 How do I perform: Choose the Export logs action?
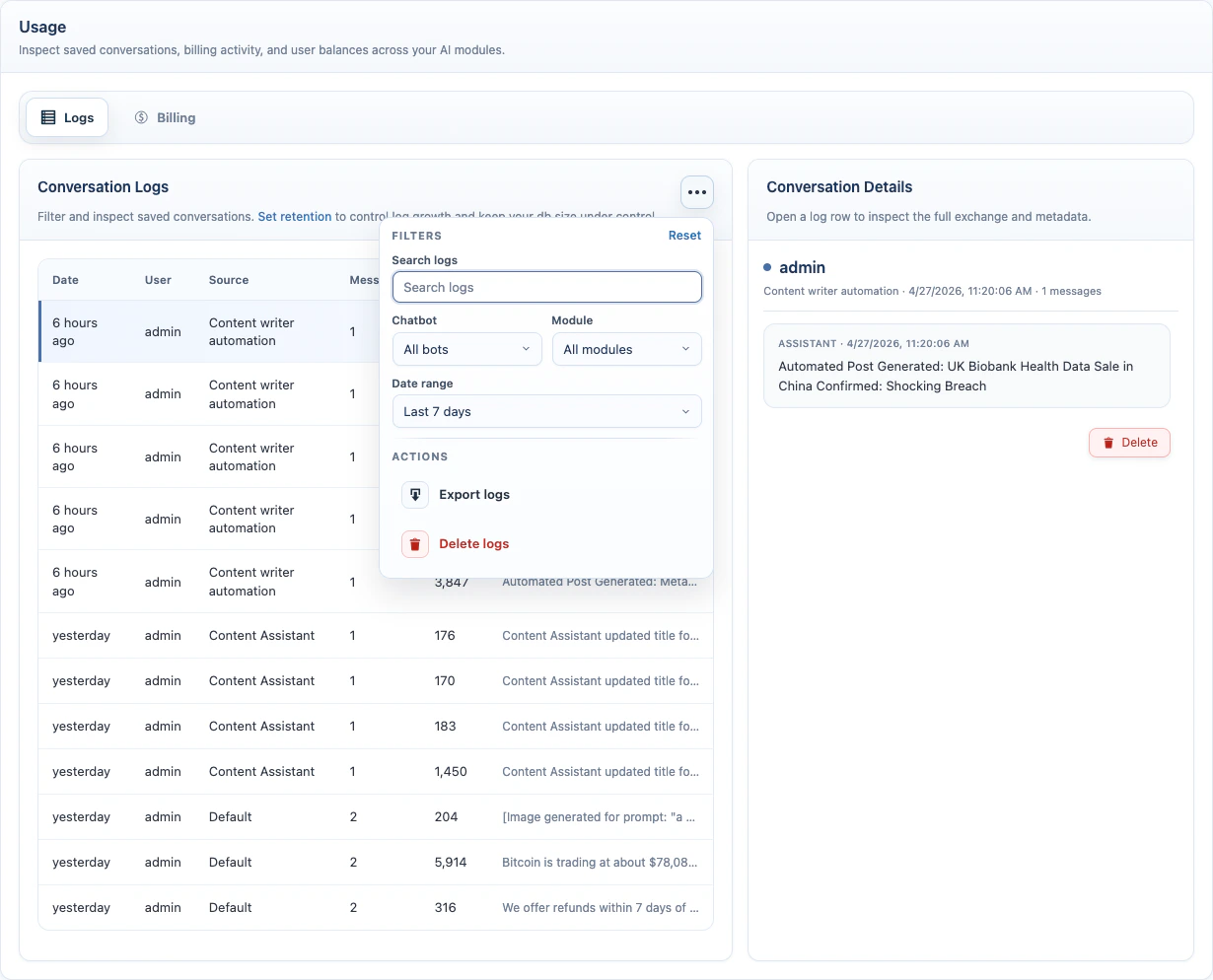(x=474, y=494)
